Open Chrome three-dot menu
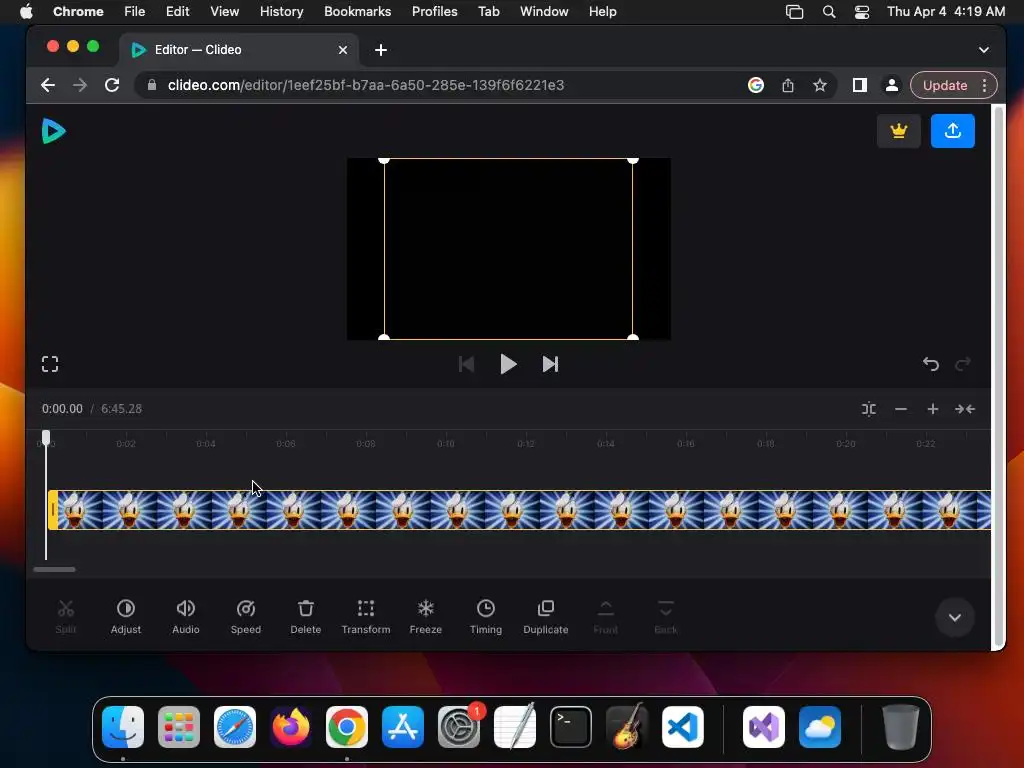Viewport: 1024px width, 768px height. pos(984,86)
